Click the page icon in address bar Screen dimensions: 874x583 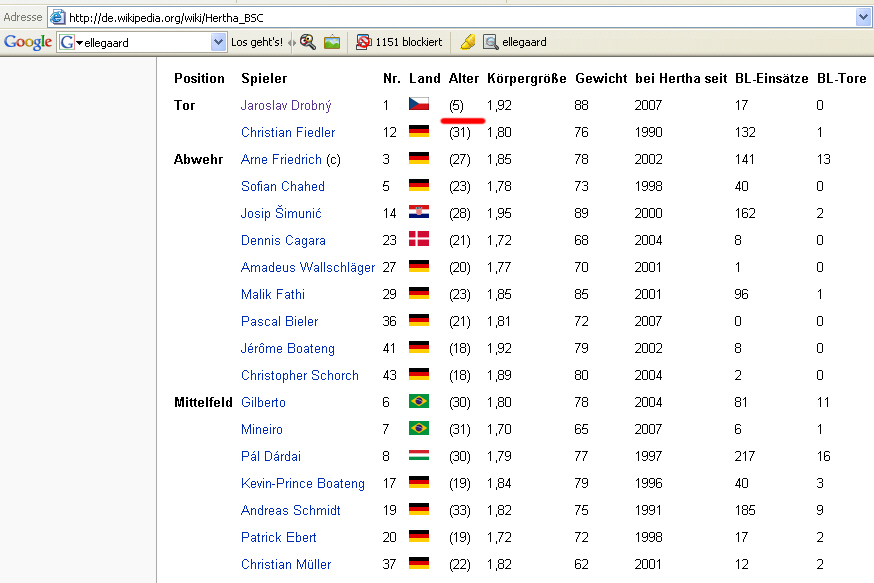coord(57,18)
